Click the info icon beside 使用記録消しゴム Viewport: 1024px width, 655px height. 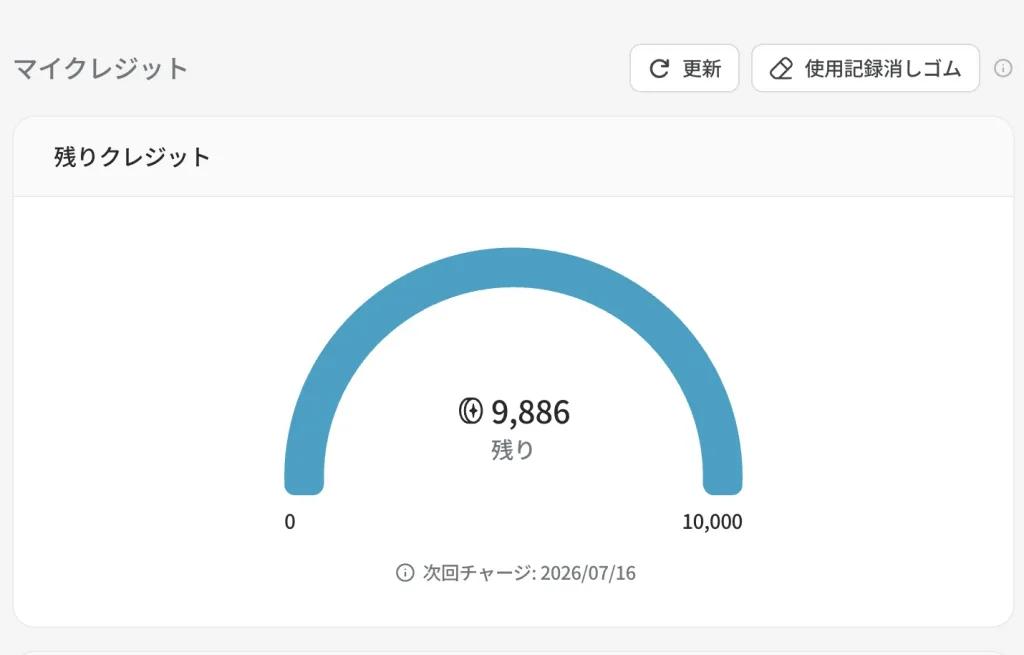[1003, 68]
